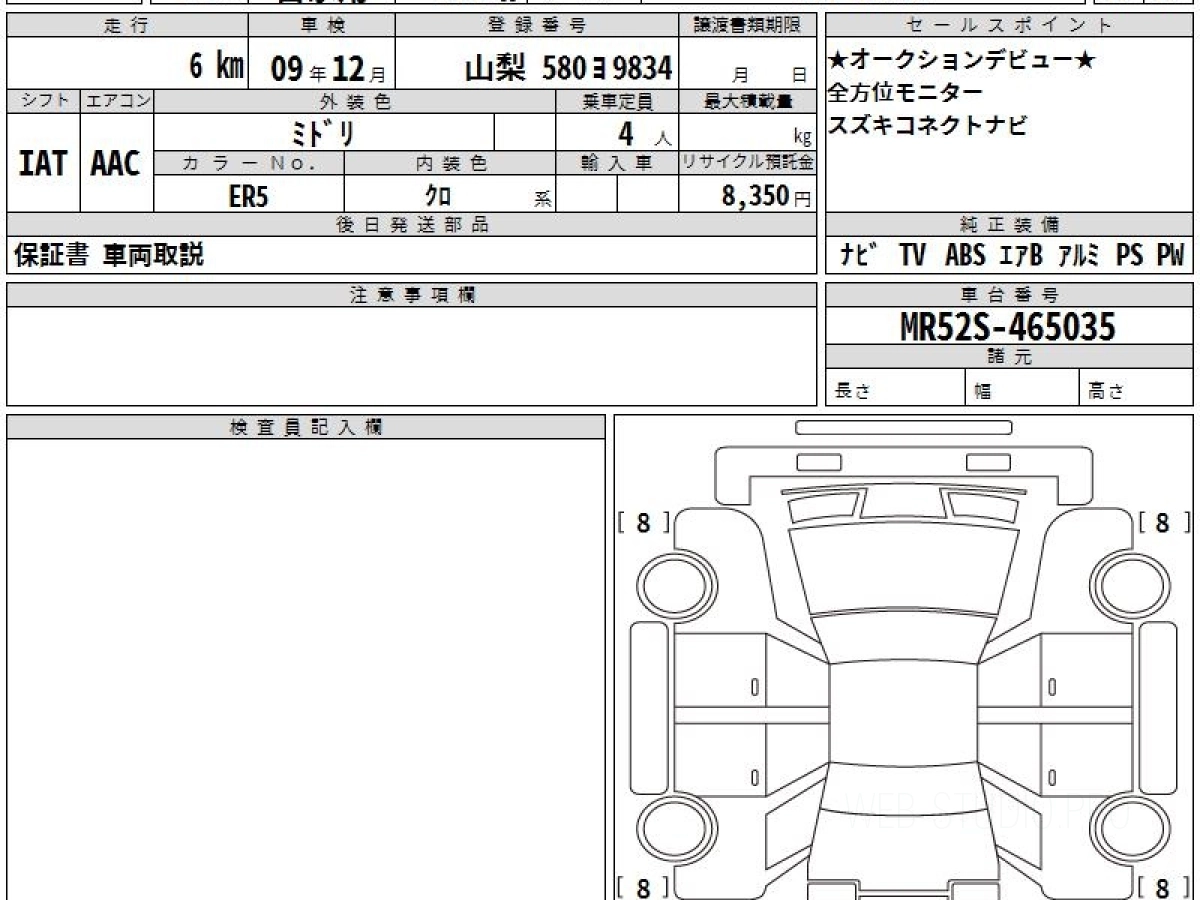This screenshot has height=900, width=1200.
Task: Select the ナビ equipment item
Action: click(858, 256)
